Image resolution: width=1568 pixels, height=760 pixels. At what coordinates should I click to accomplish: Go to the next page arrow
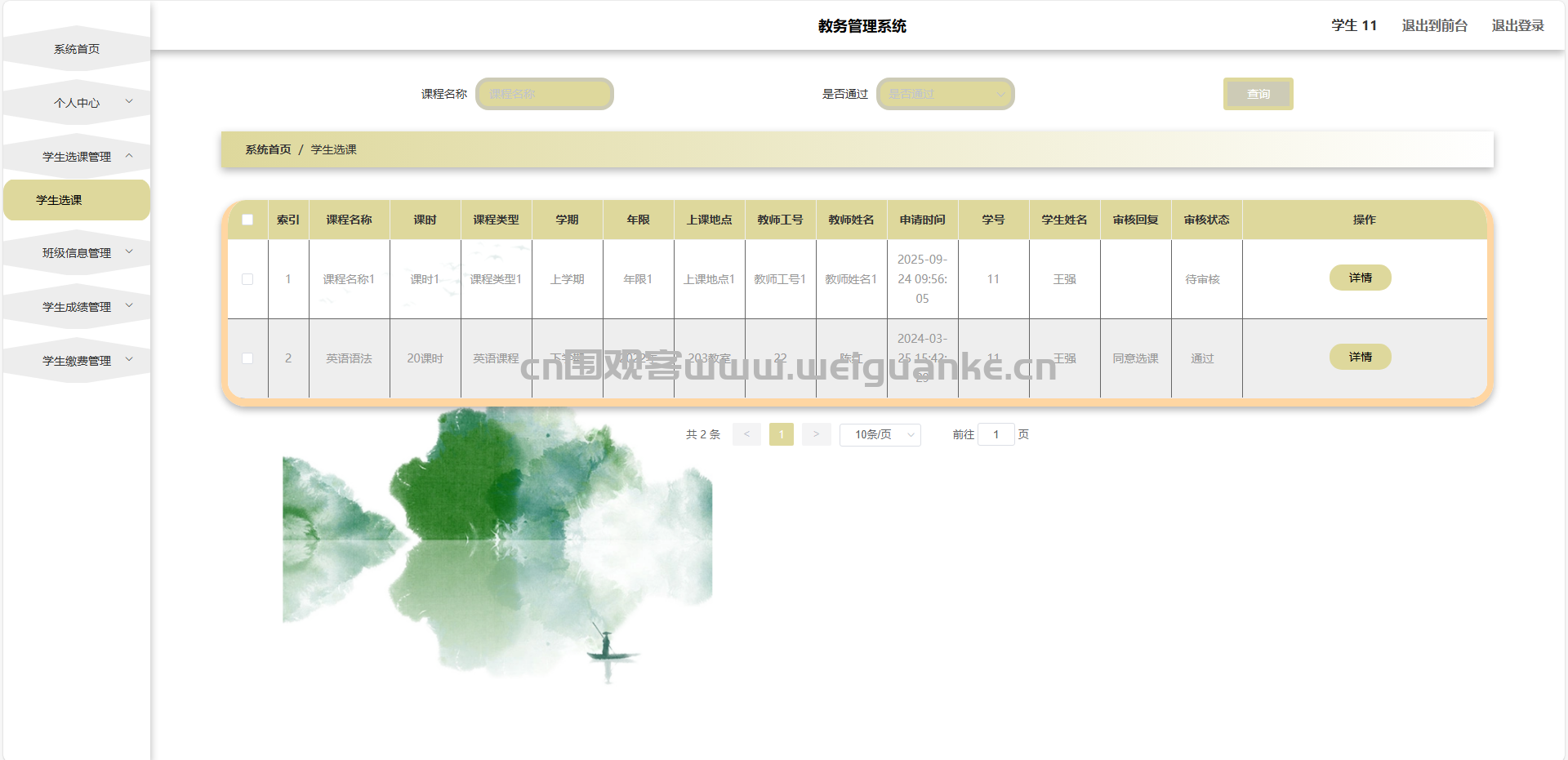pyautogui.click(x=816, y=434)
